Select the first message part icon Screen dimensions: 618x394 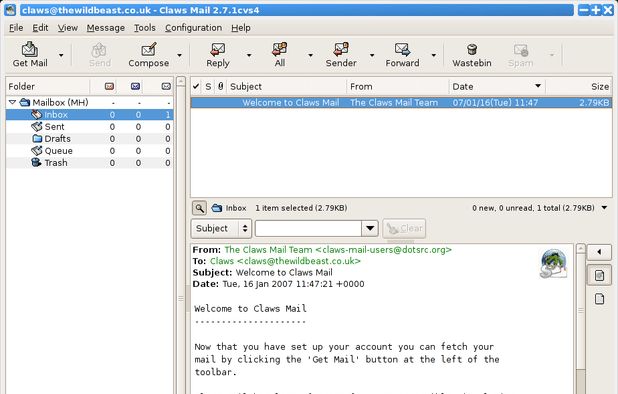599,275
